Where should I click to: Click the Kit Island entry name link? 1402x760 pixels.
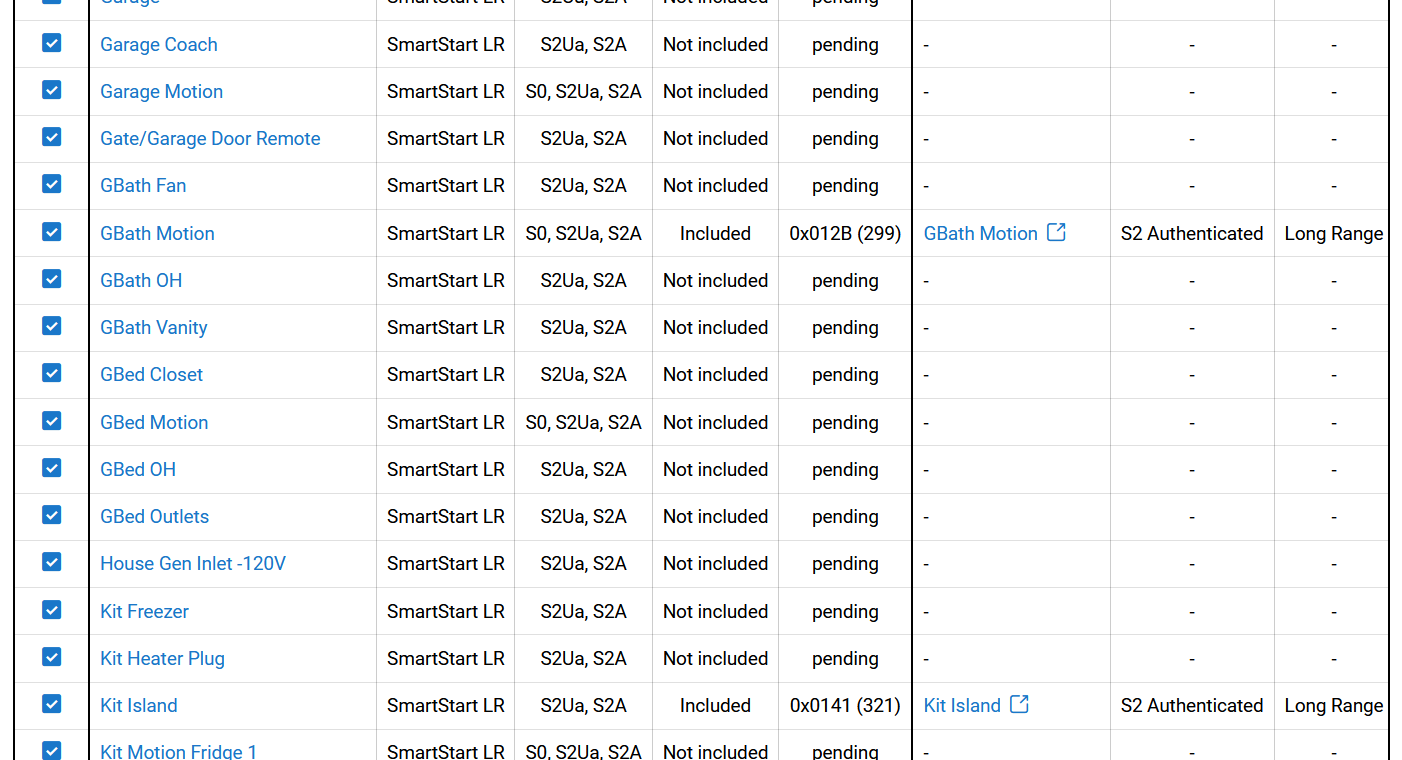pos(139,706)
